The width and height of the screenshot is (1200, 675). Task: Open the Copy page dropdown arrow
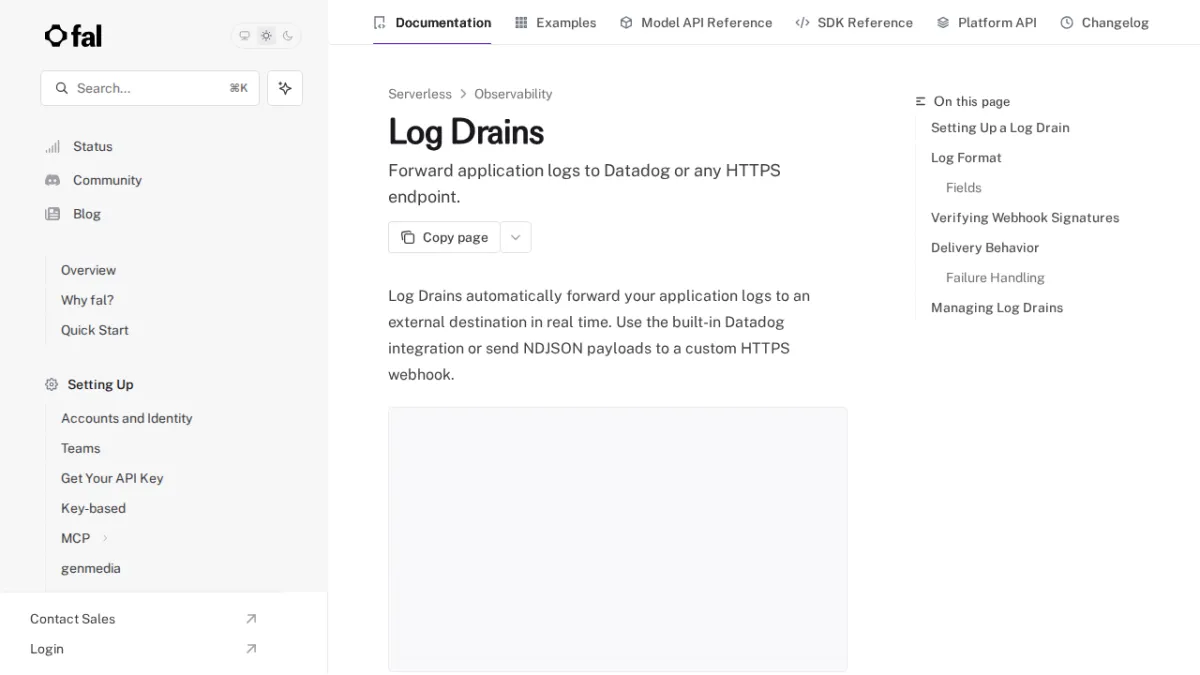point(516,237)
